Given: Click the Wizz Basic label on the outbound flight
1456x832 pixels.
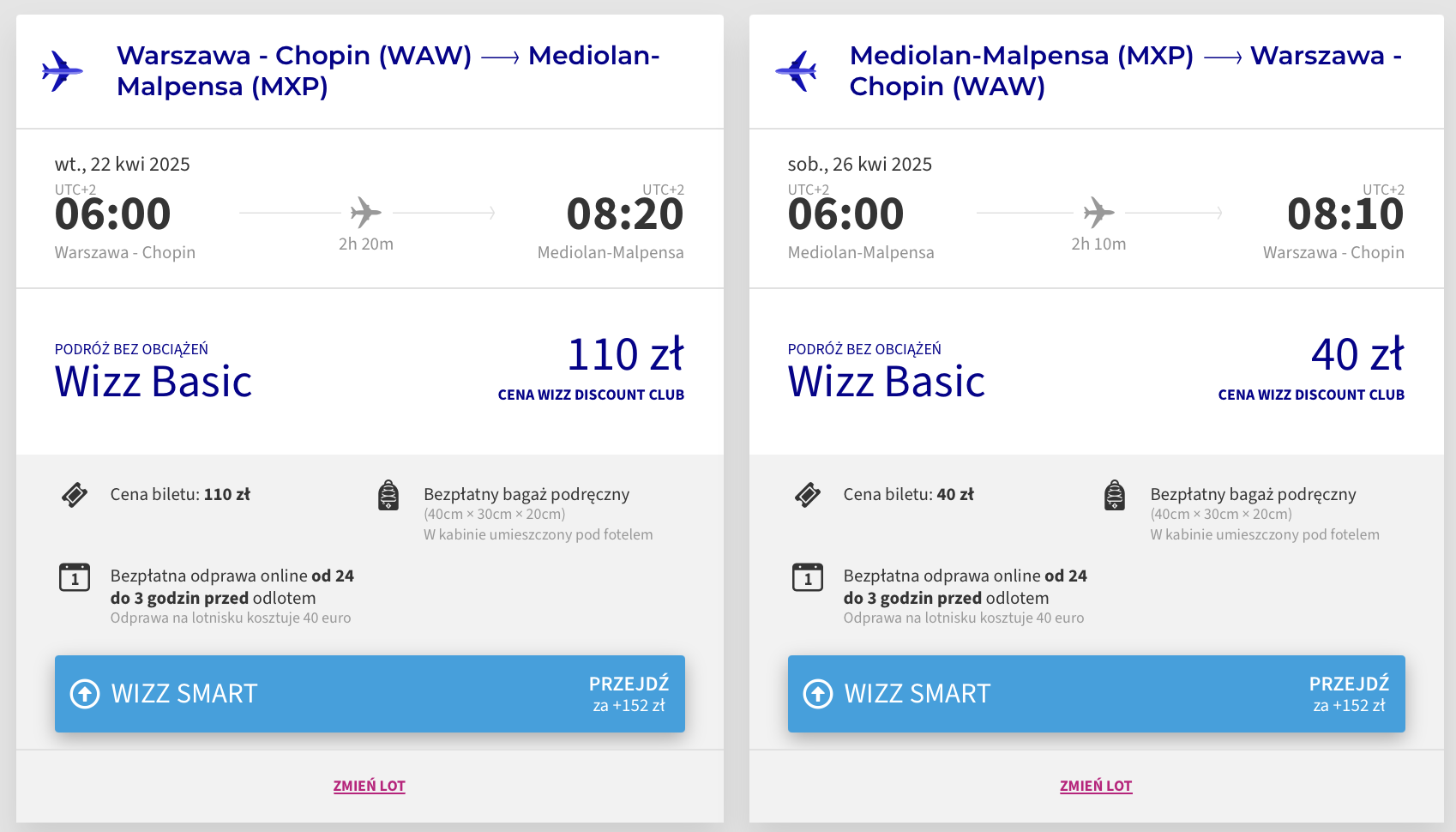Looking at the screenshot, I should [x=153, y=382].
